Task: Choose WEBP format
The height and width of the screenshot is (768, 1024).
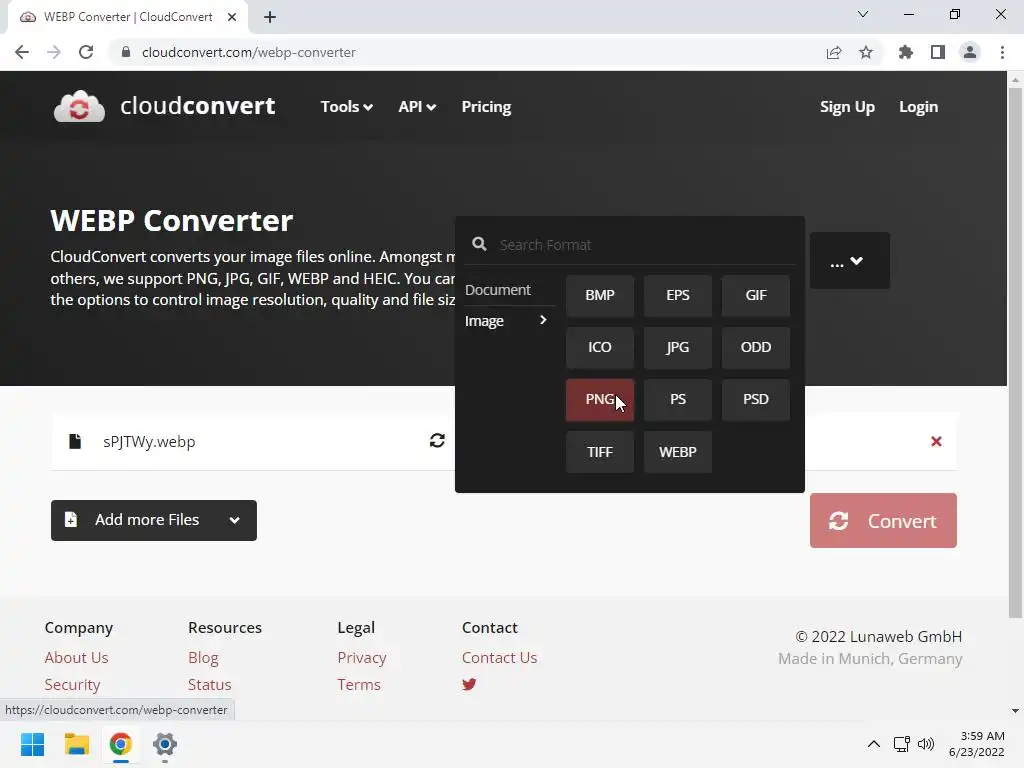Action: [x=678, y=452]
